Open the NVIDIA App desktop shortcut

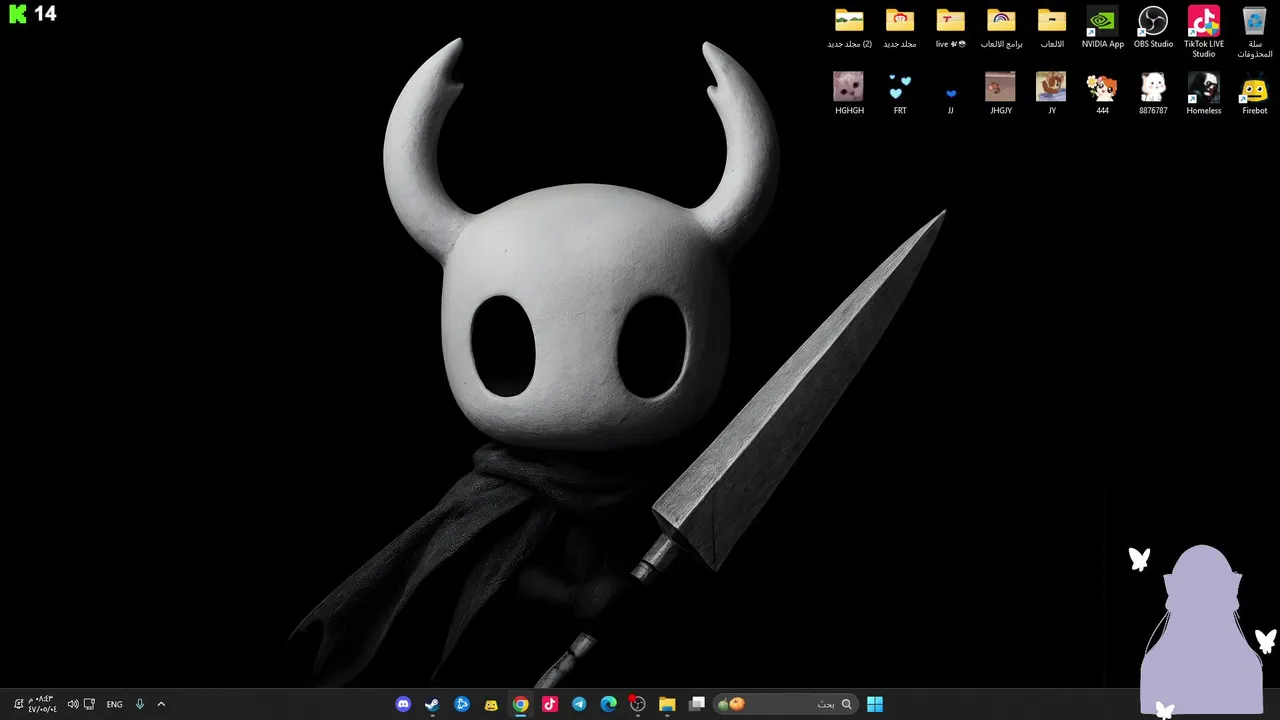point(1102,28)
